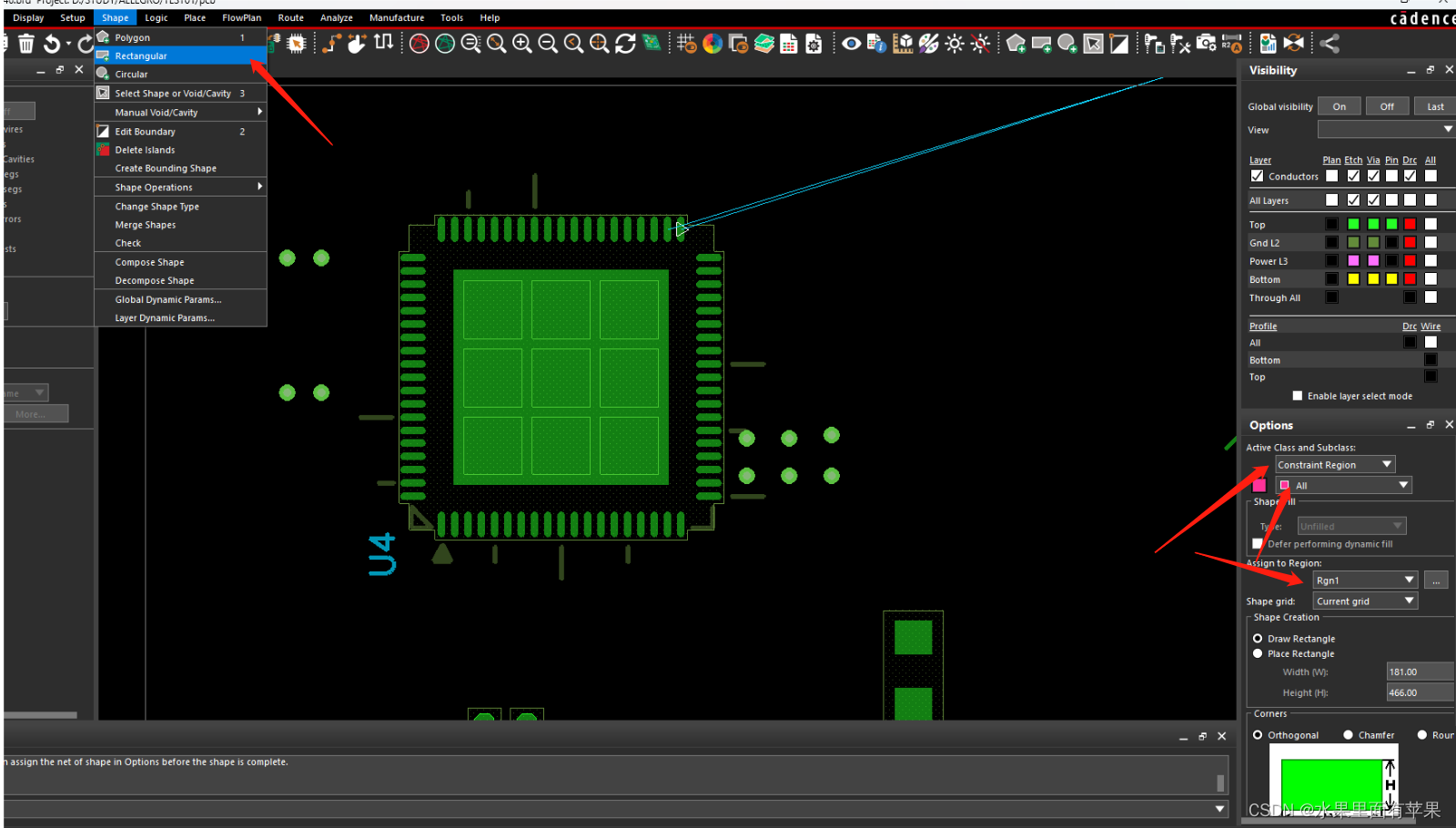Turn global visibility Off
The image size is (1456, 828).
[x=1387, y=106]
